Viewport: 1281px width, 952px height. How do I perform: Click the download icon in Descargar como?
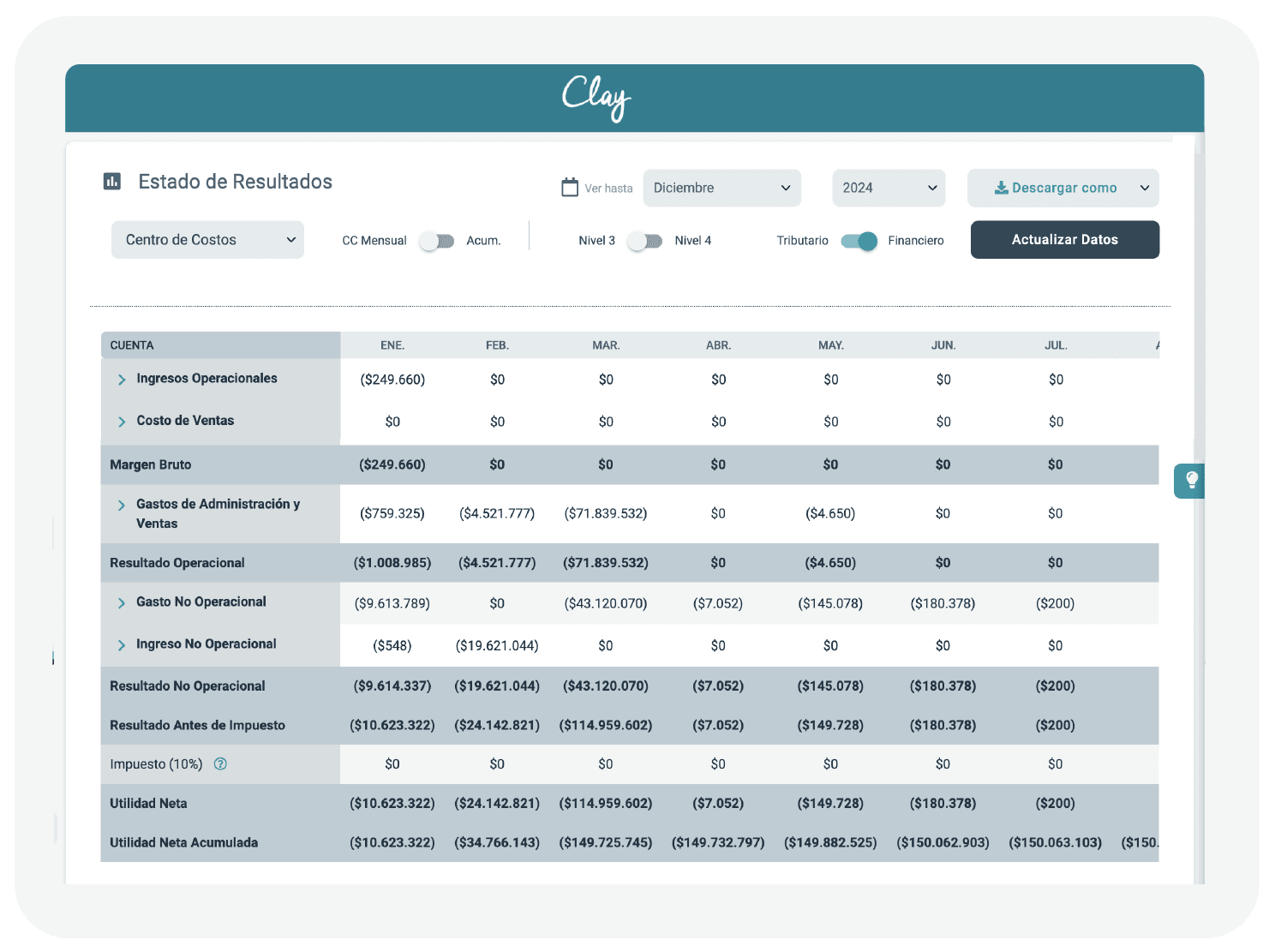click(1001, 188)
